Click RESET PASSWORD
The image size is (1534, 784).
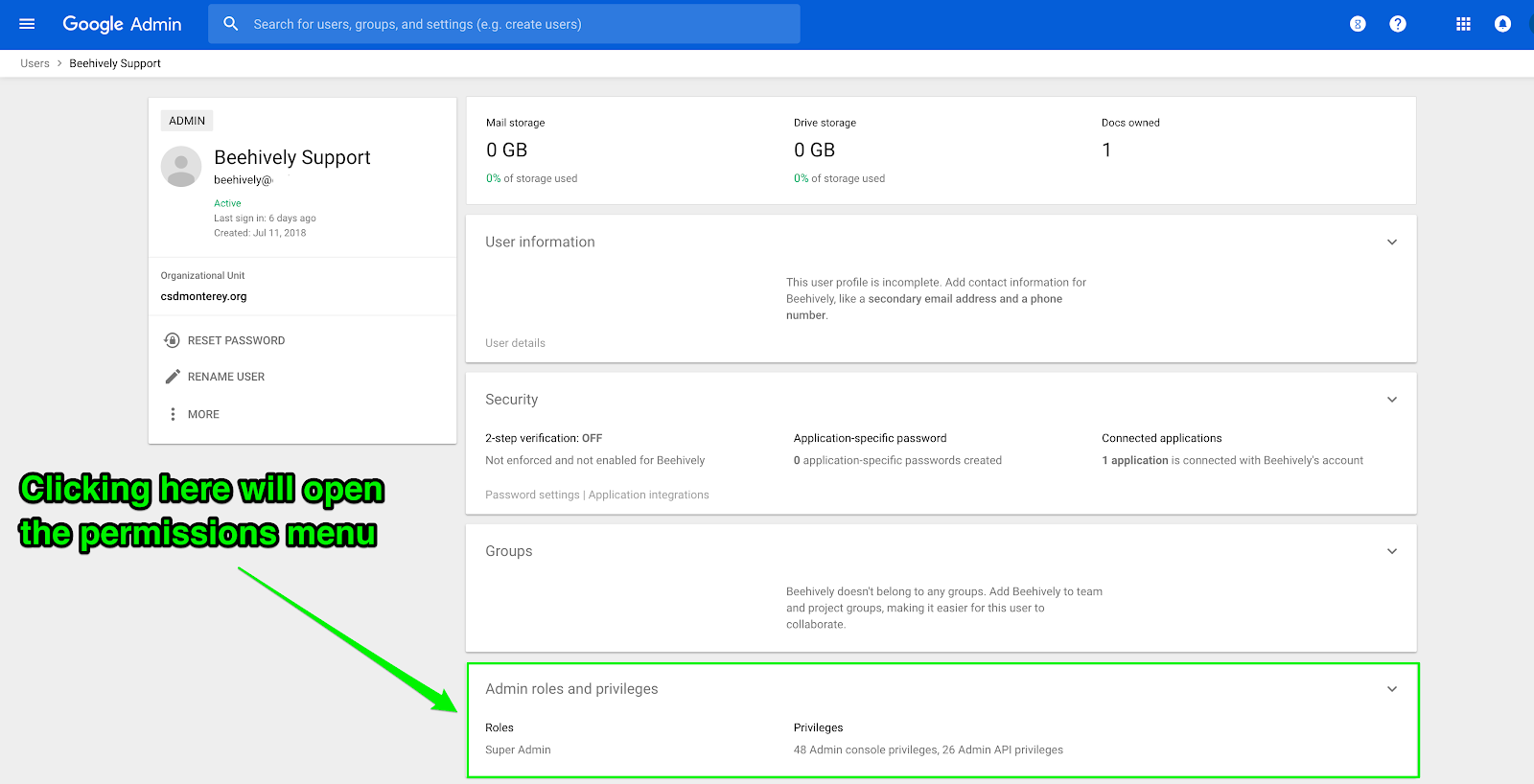tap(236, 340)
